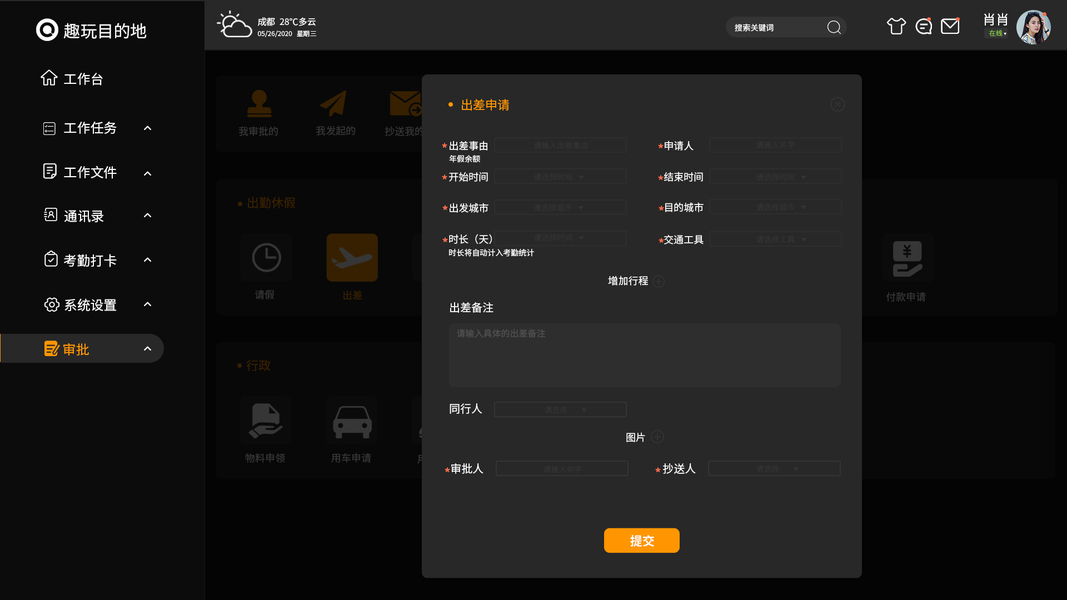Toggle the 通讯录 chevron arrow
This screenshot has height=600, width=1067.
point(148,216)
